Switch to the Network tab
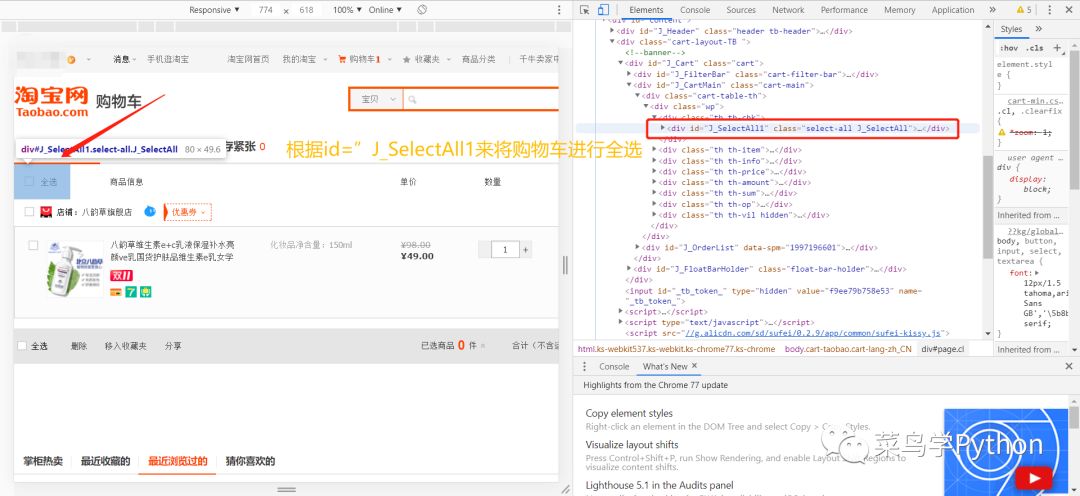Viewport: 1080px width, 496px height. pyautogui.click(x=787, y=10)
